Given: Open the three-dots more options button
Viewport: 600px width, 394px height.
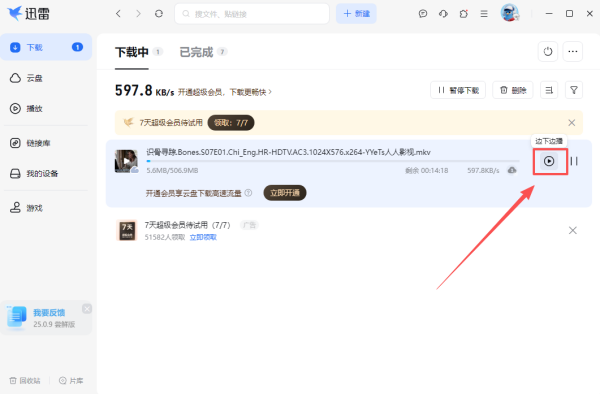Looking at the screenshot, I should pos(573,51).
